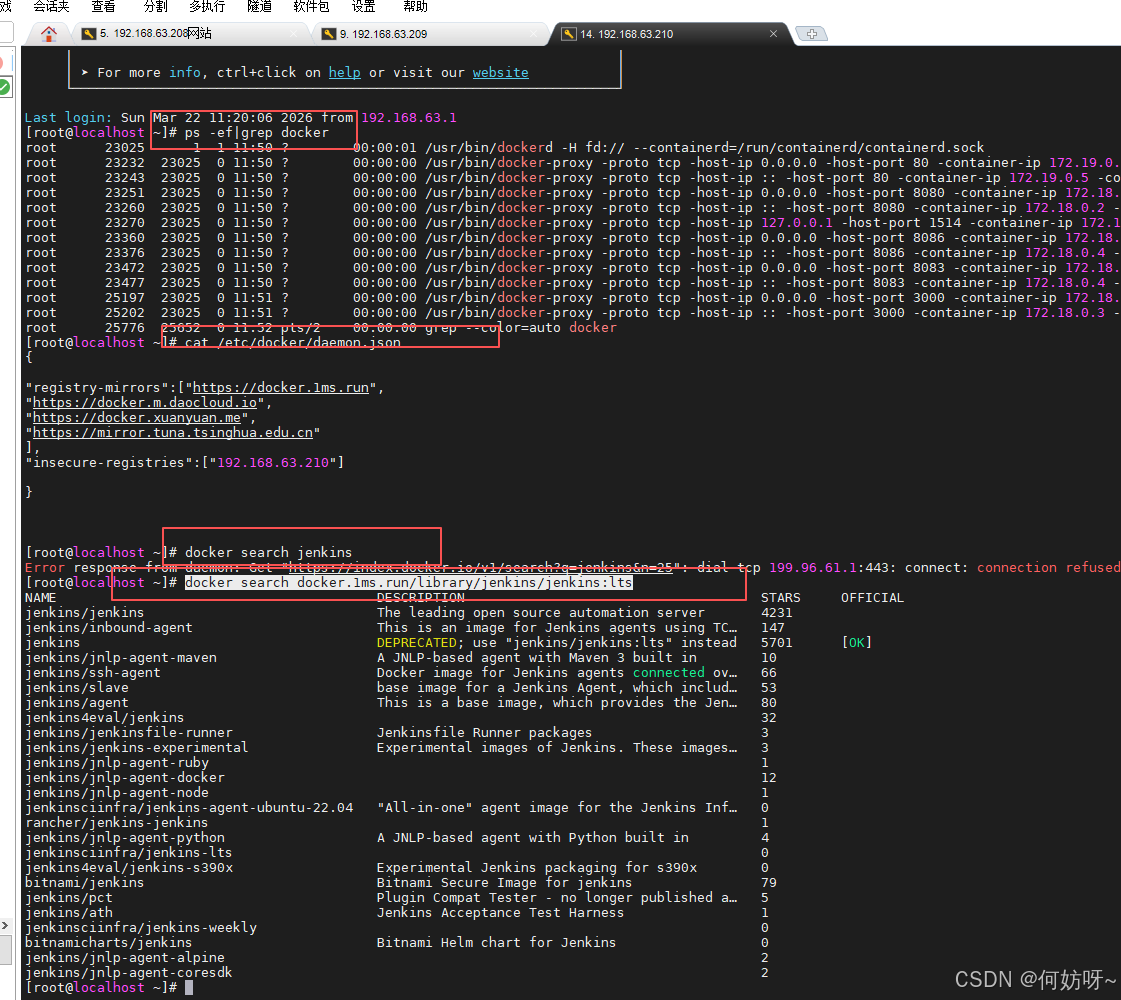Viewport: 1121px width, 1000px height.
Task: Click the bitnami/jenkins result name
Action: click(84, 883)
